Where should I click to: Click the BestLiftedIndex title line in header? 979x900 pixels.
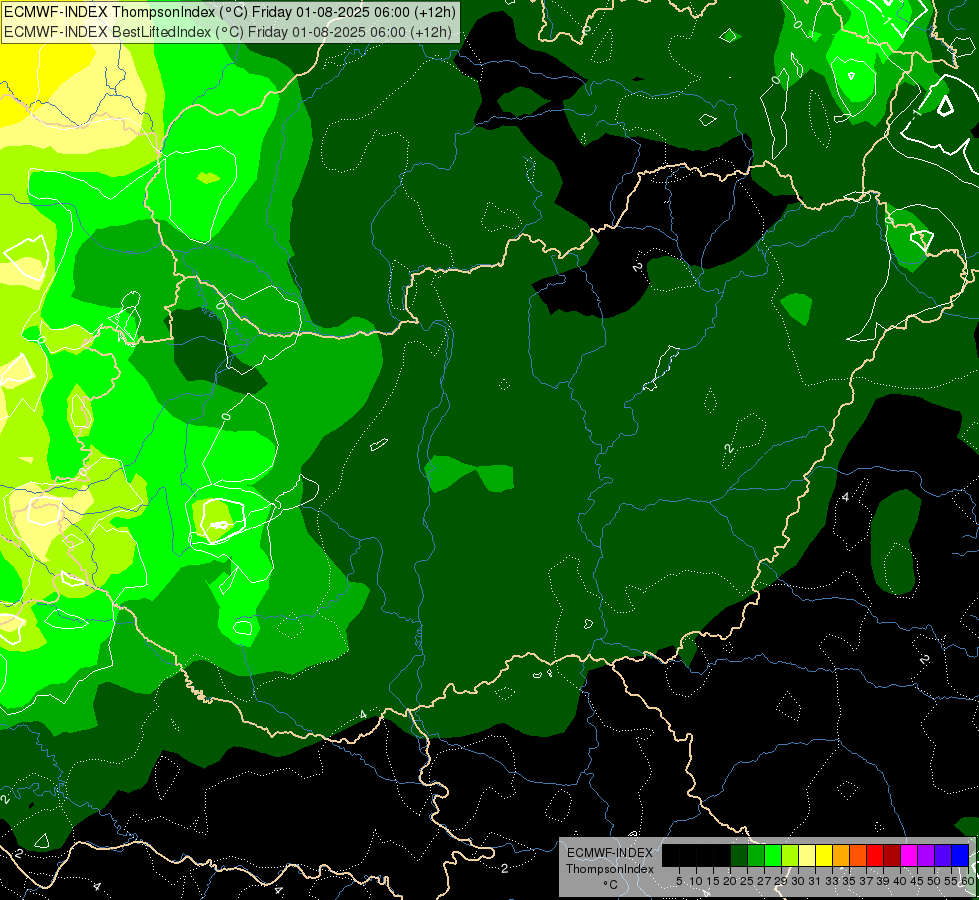(x=228, y=32)
